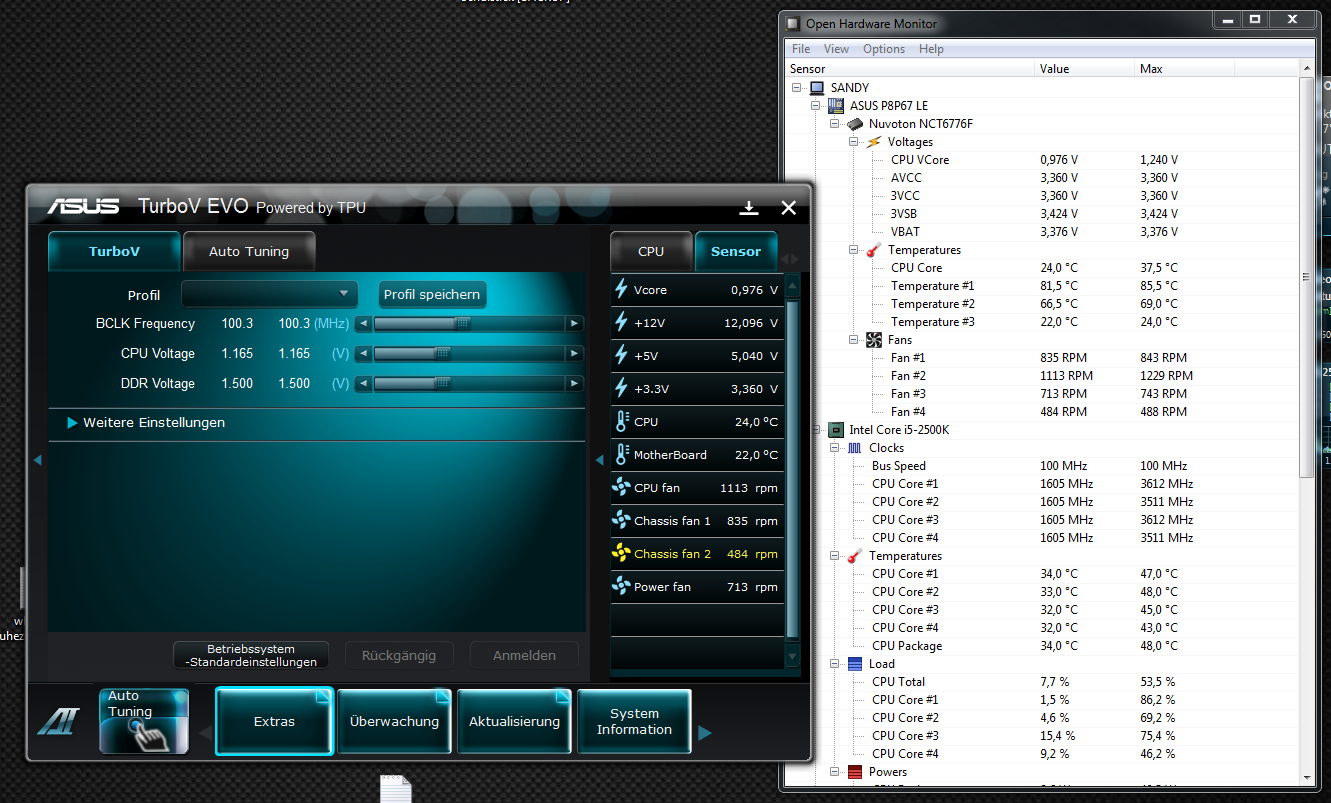This screenshot has height=803, width=1331.
Task: Click the Aktualisierung button
Action: click(x=514, y=721)
